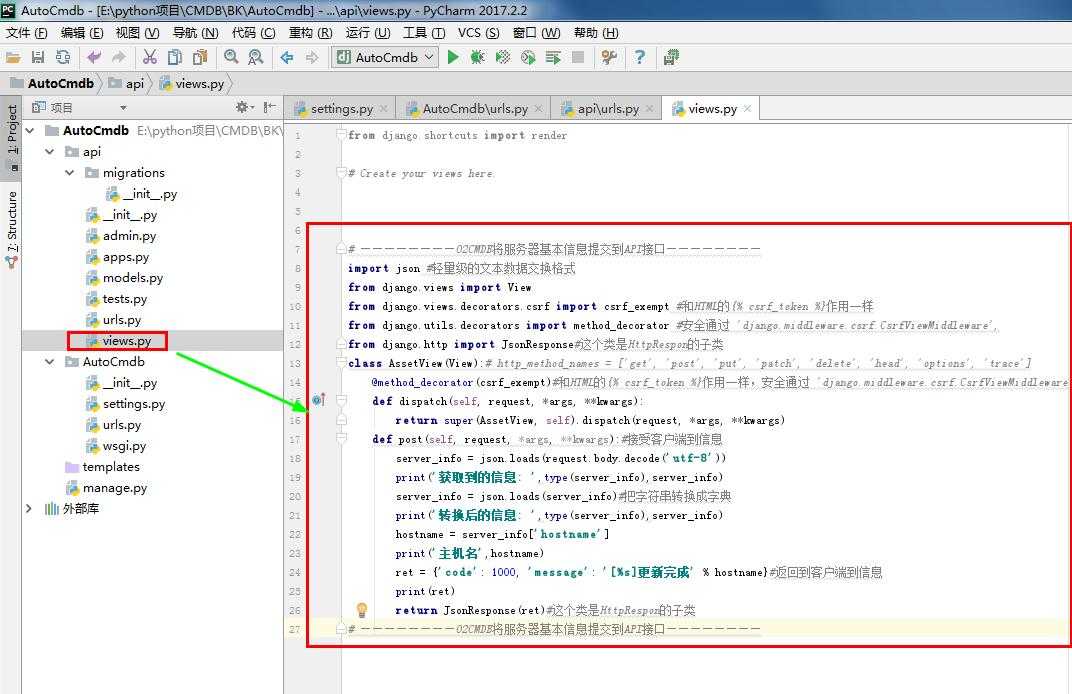Viewport: 1072px width, 694px height.
Task: Fold the dispatch method at line 15
Action: pyautogui.click(x=341, y=401)
